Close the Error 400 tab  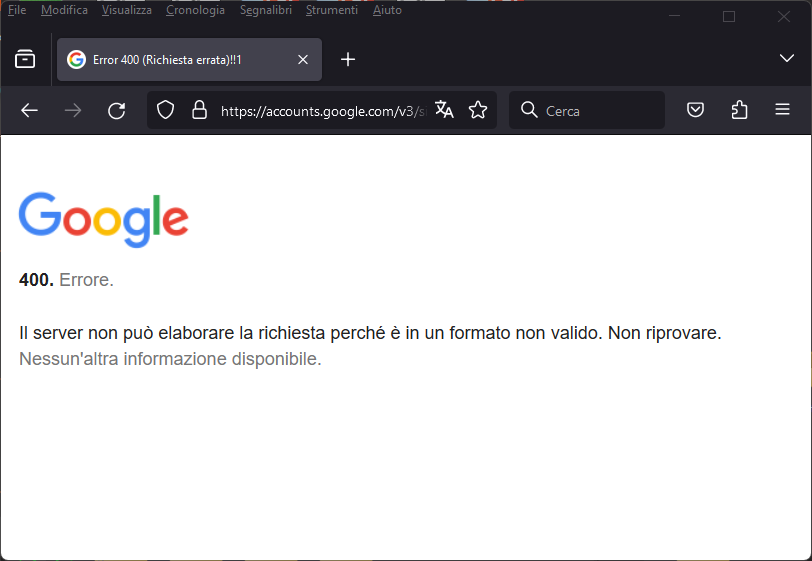[x=303, y=60]
